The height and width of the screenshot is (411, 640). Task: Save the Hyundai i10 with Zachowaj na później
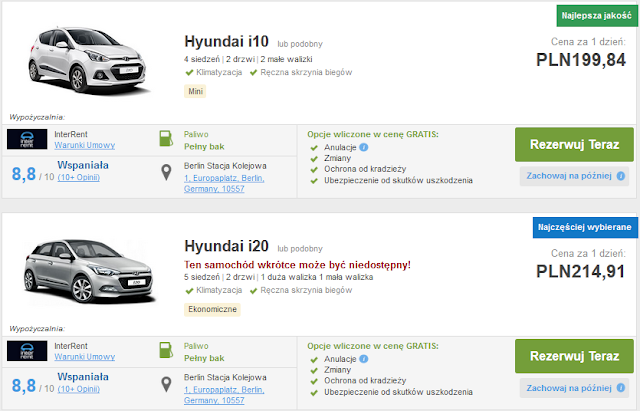coord(574,175)
